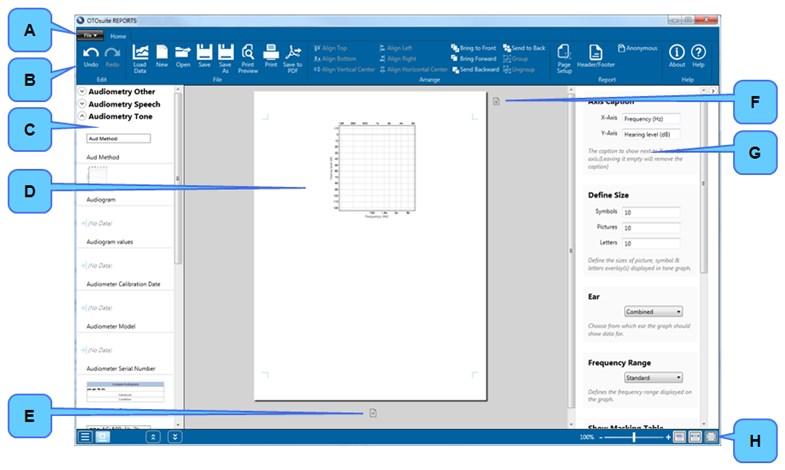The height and width of the screenshot is (470, 785).
Task: Click the audiogram graph on the page
Action: [374, 169]
